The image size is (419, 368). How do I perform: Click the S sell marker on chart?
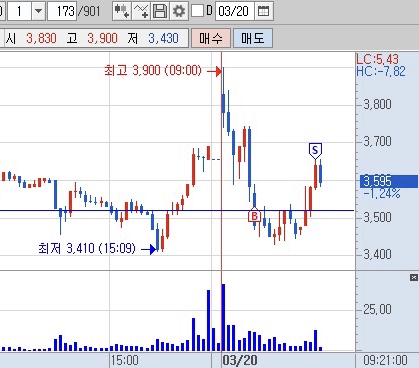(x=315, y=151)
